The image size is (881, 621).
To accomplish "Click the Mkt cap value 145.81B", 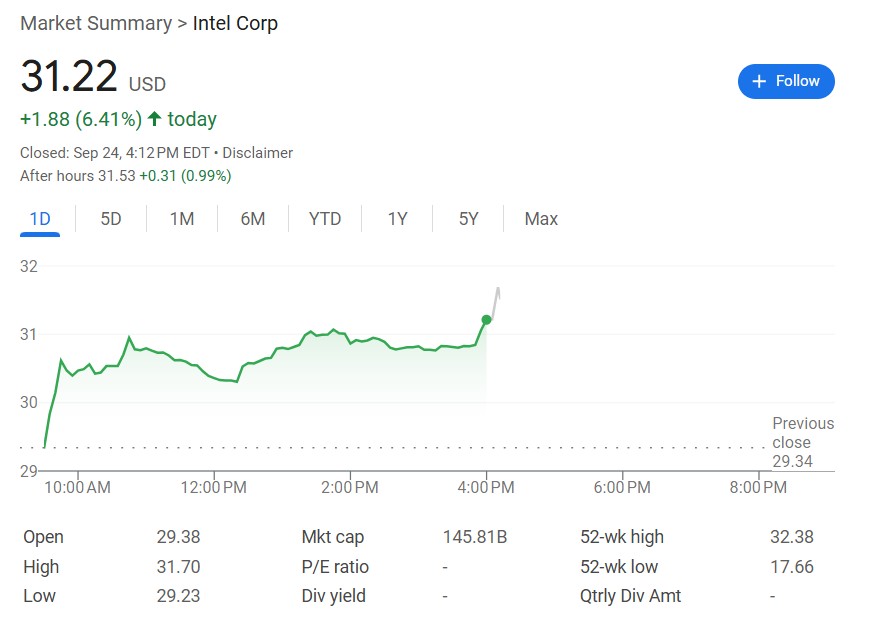I will pyautogui.click(x=475, y=537).
